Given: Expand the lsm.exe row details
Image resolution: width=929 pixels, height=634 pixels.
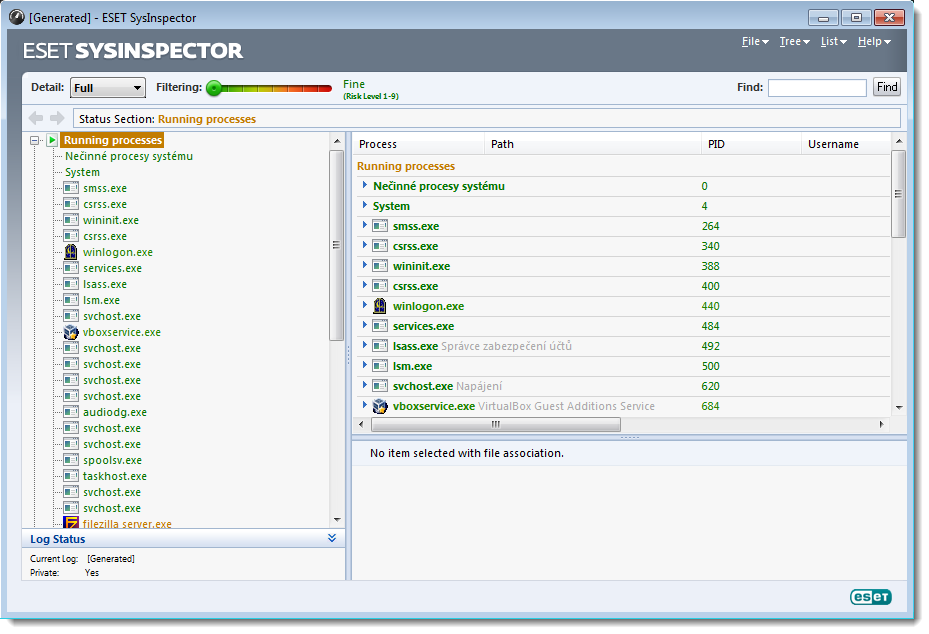Looking at the screenshot, I should 364,366.
